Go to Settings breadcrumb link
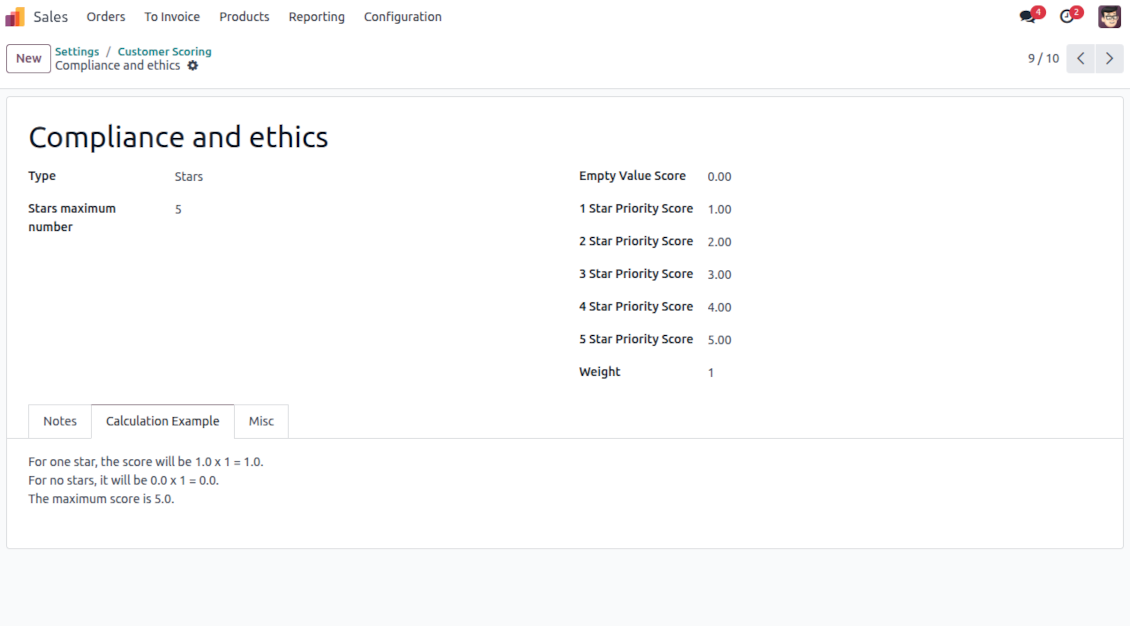This screenshot has height=626, width=1130. pos(77,51)
